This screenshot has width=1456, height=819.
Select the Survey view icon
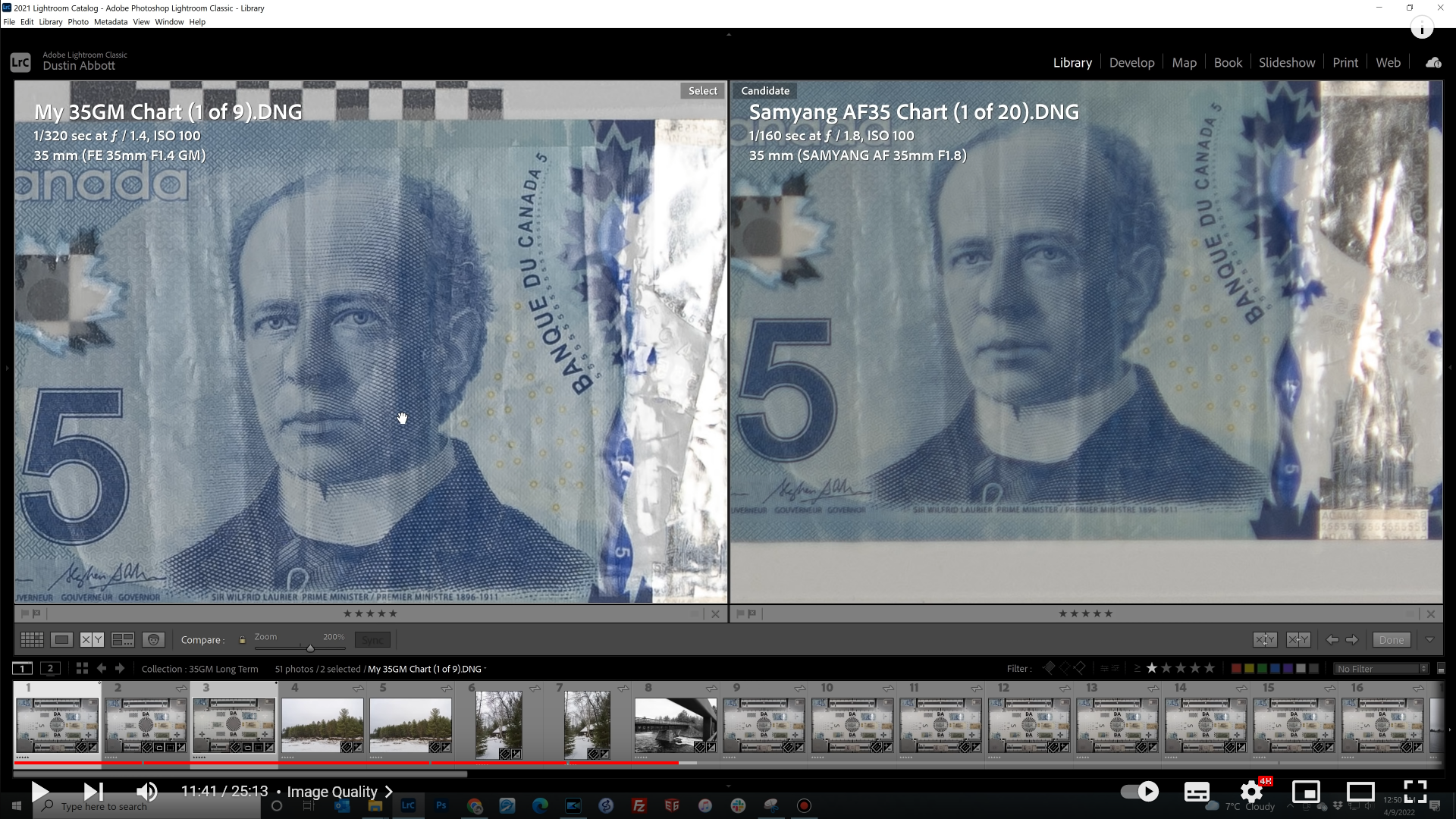pyautogui.click(x=123, y=640)
